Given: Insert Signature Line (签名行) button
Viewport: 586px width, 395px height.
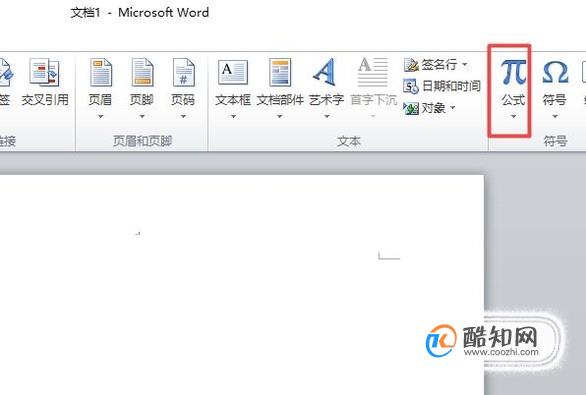Looking at the screenshot, I should click(435, 64).
